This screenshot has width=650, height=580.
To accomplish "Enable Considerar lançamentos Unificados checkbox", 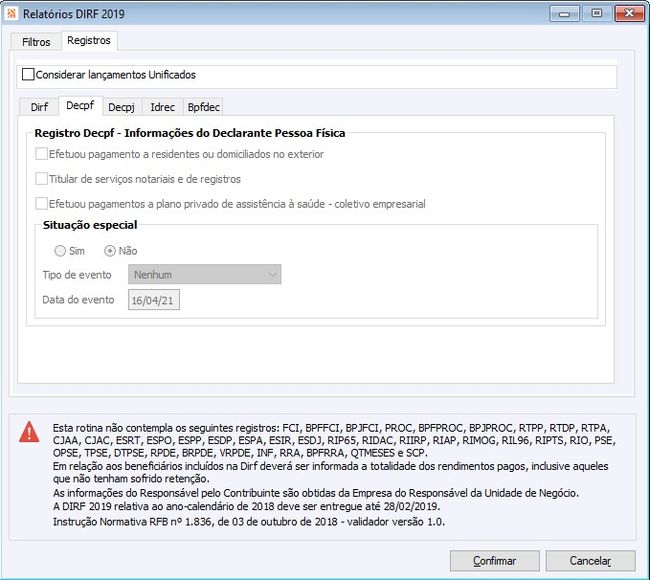I will click(28, 75).
